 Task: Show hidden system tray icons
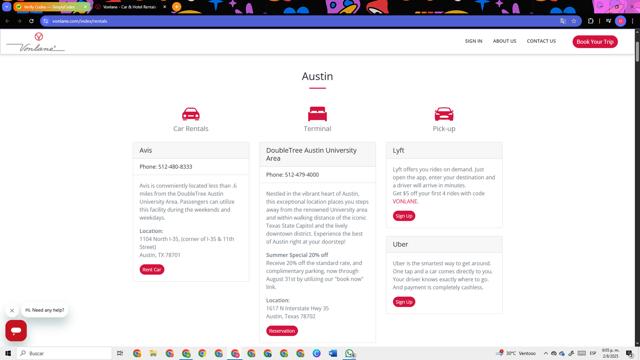(545, 353)
